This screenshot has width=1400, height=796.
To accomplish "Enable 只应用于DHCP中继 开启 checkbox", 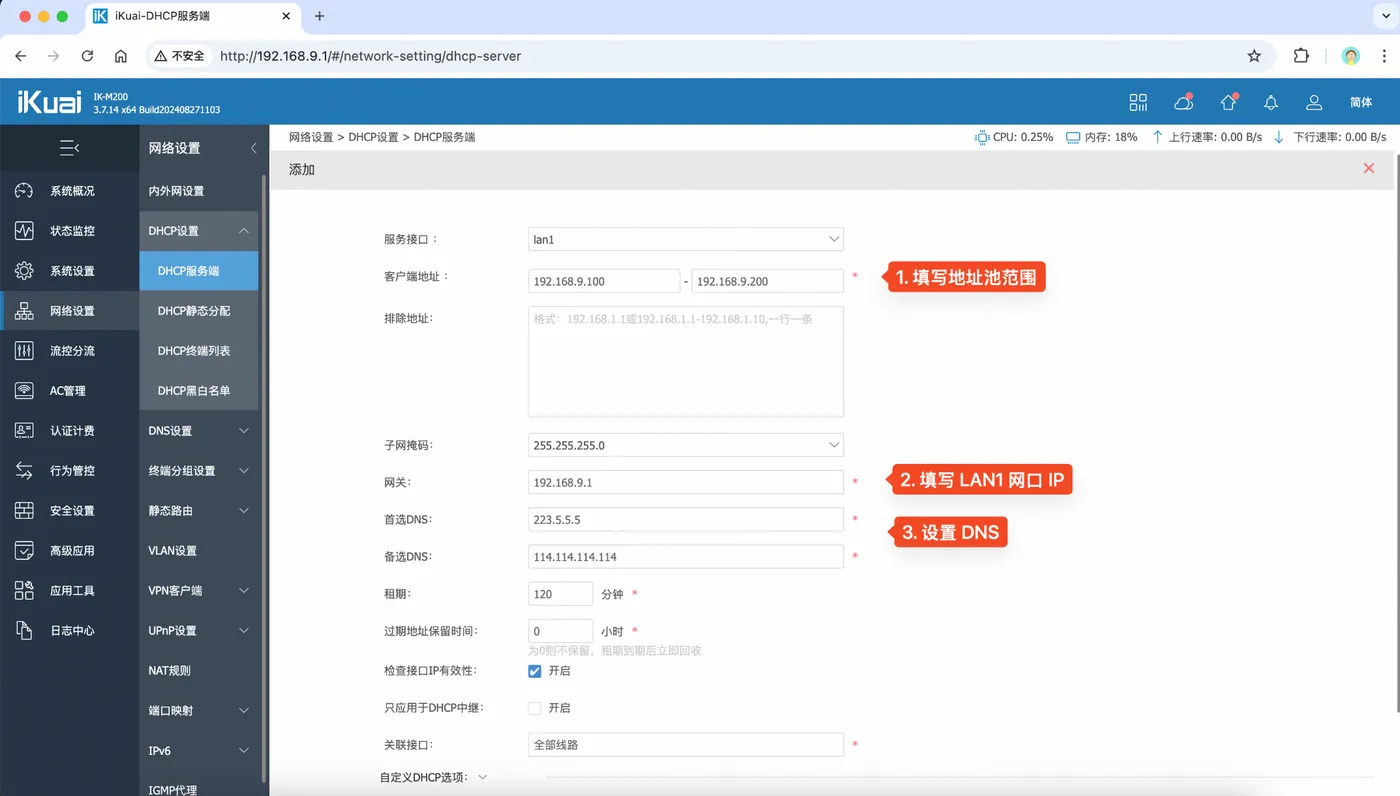I will (535, 708).
